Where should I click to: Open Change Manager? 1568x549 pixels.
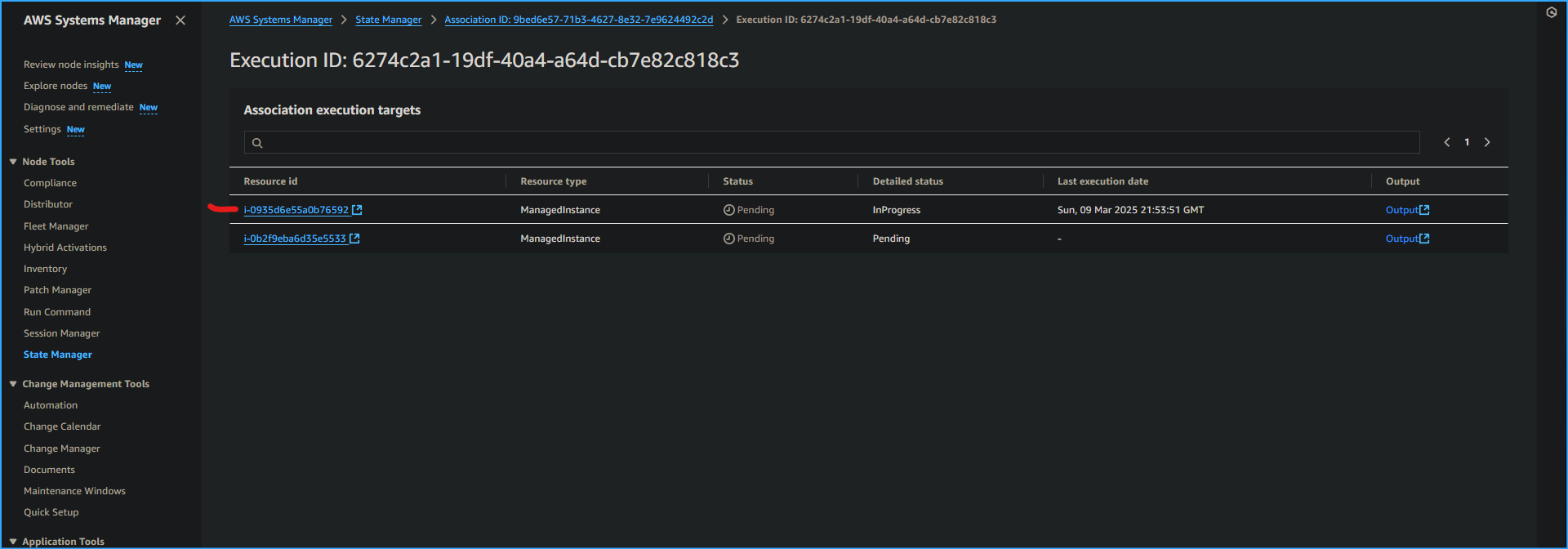tap(61, 449)
